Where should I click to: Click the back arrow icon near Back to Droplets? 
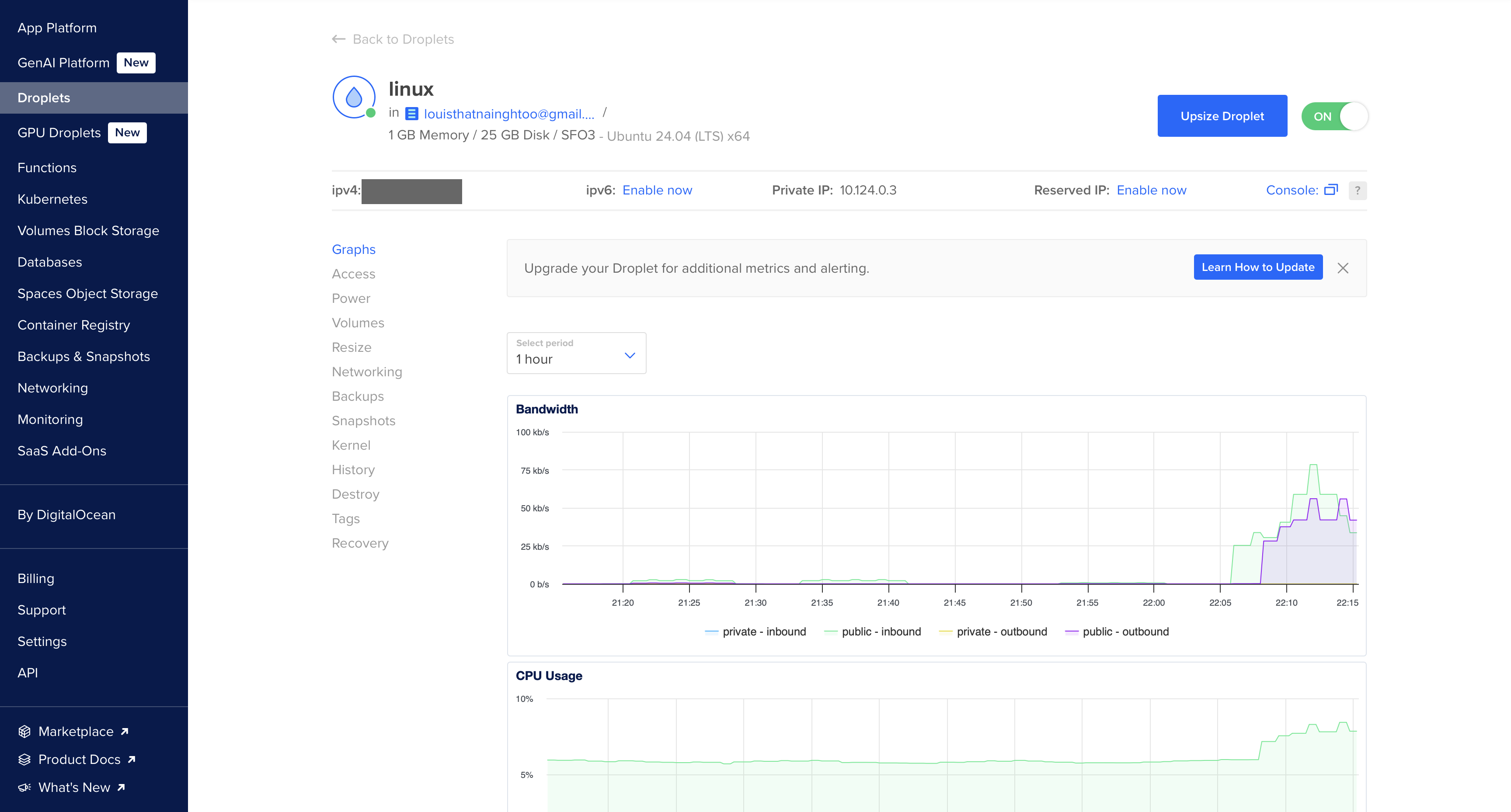(x=338, y=39)
